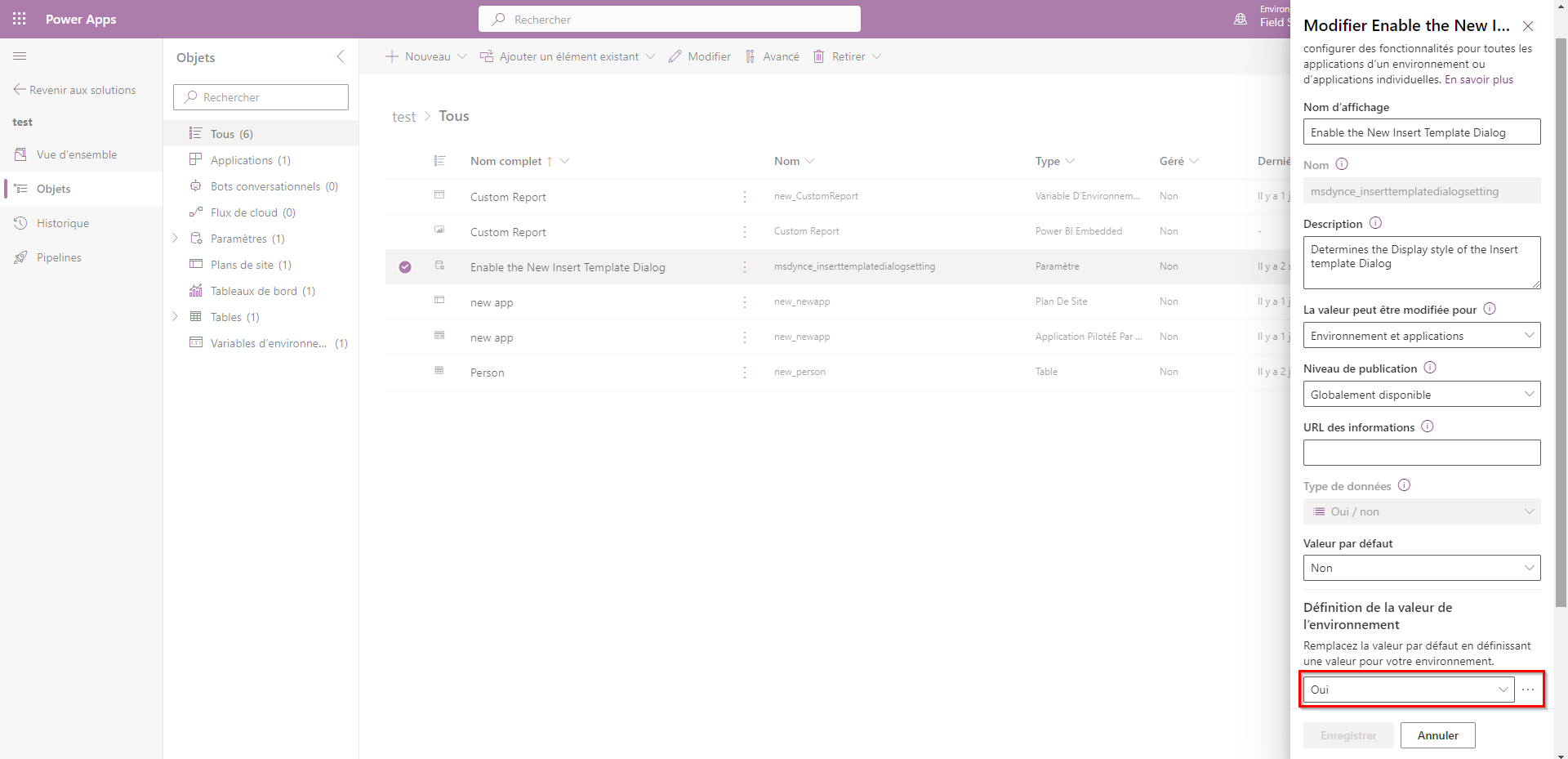Click the URL des informations input field
The width and height of the screenshot is (1568, 759).
click(x=1422, y=453)
